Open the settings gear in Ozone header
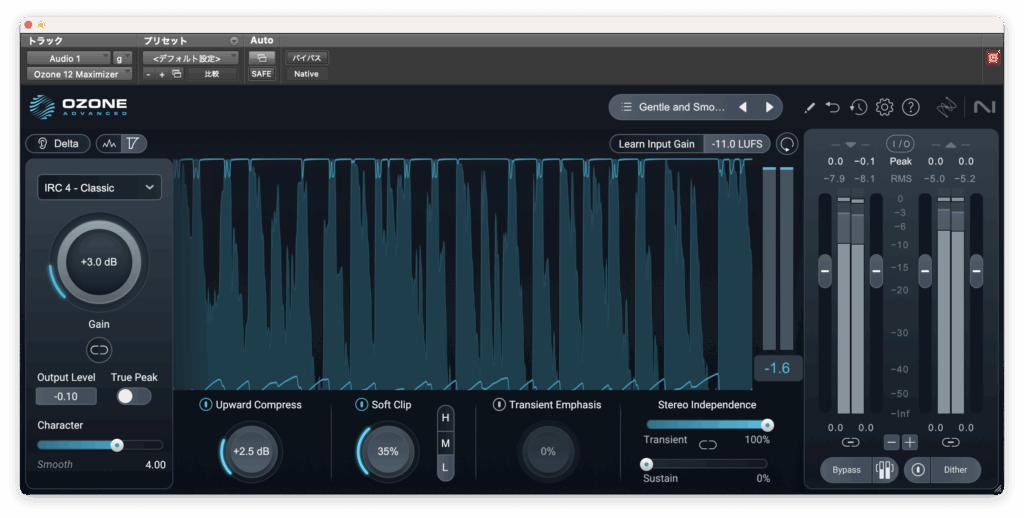Viewport: 1024px width, 518px height. 884,107
